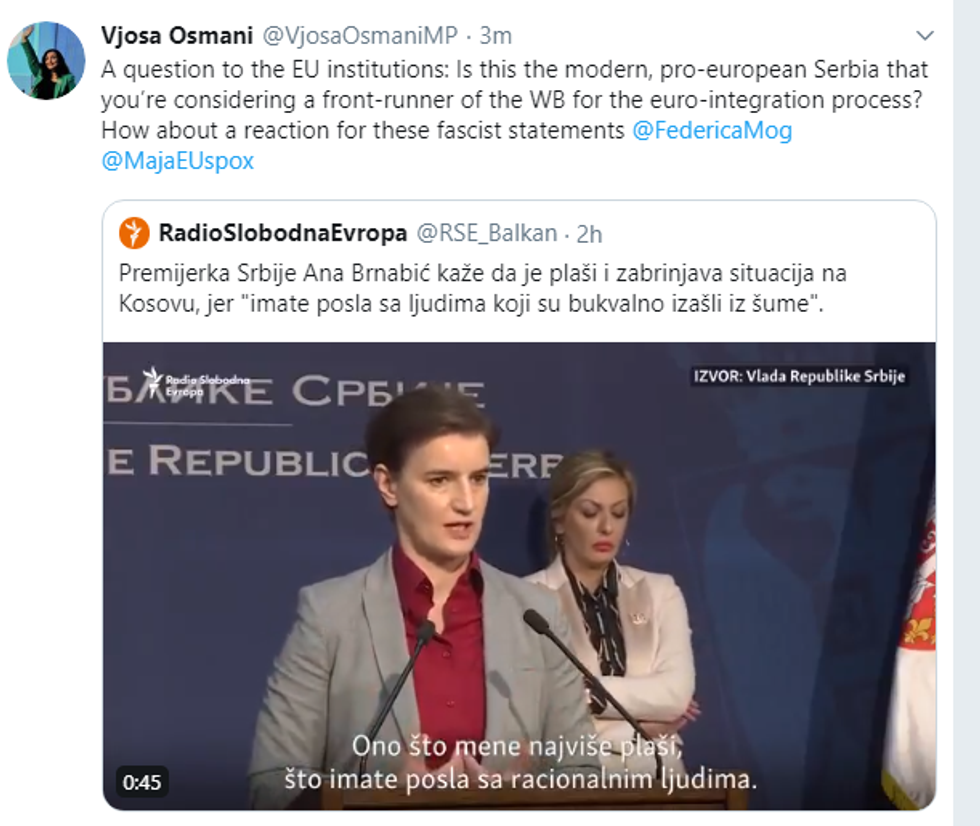The height and width of the screenshot is (826, 980).
Task: Open the @FedericaMog mention
Action: (712, 131)
